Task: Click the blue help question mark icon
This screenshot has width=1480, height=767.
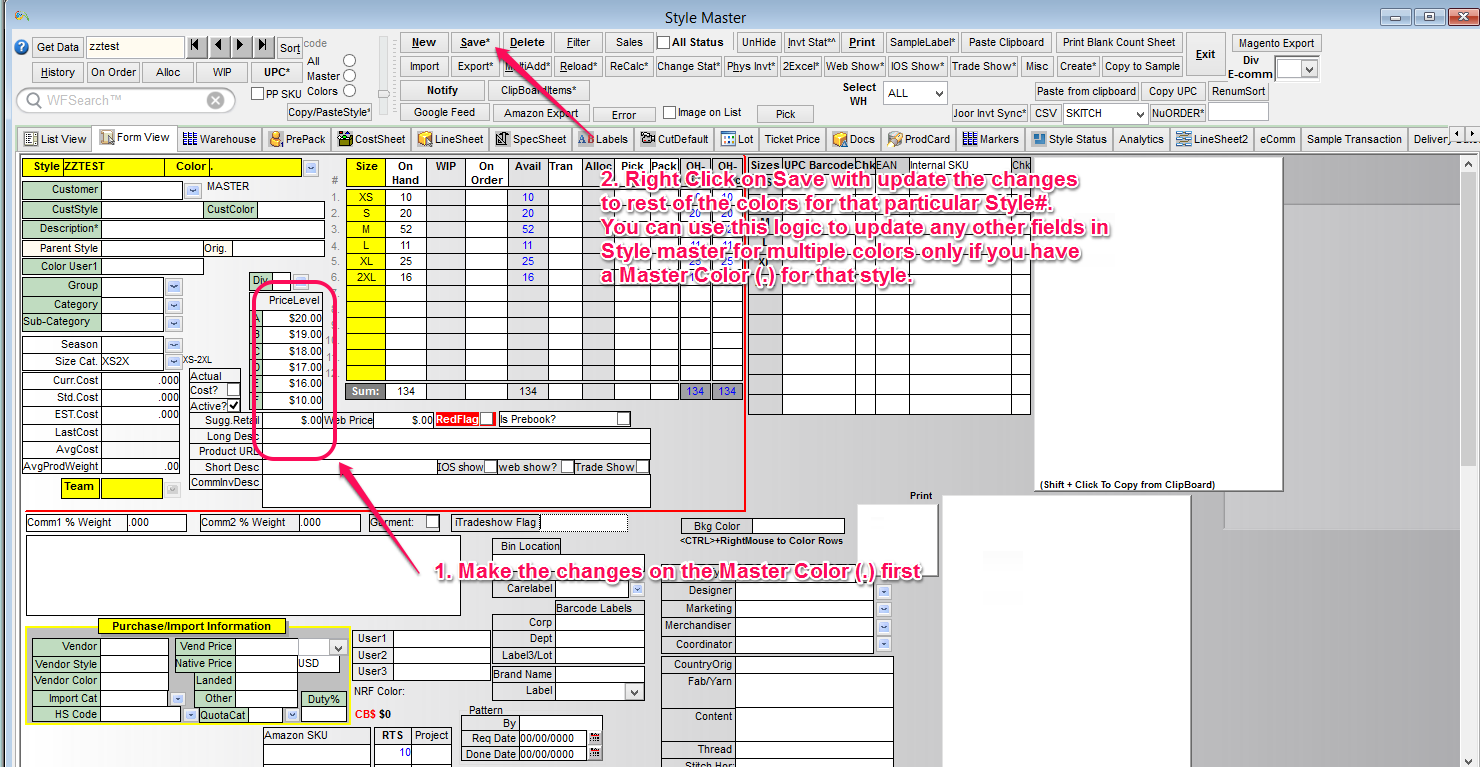Action: coord(23,47)
